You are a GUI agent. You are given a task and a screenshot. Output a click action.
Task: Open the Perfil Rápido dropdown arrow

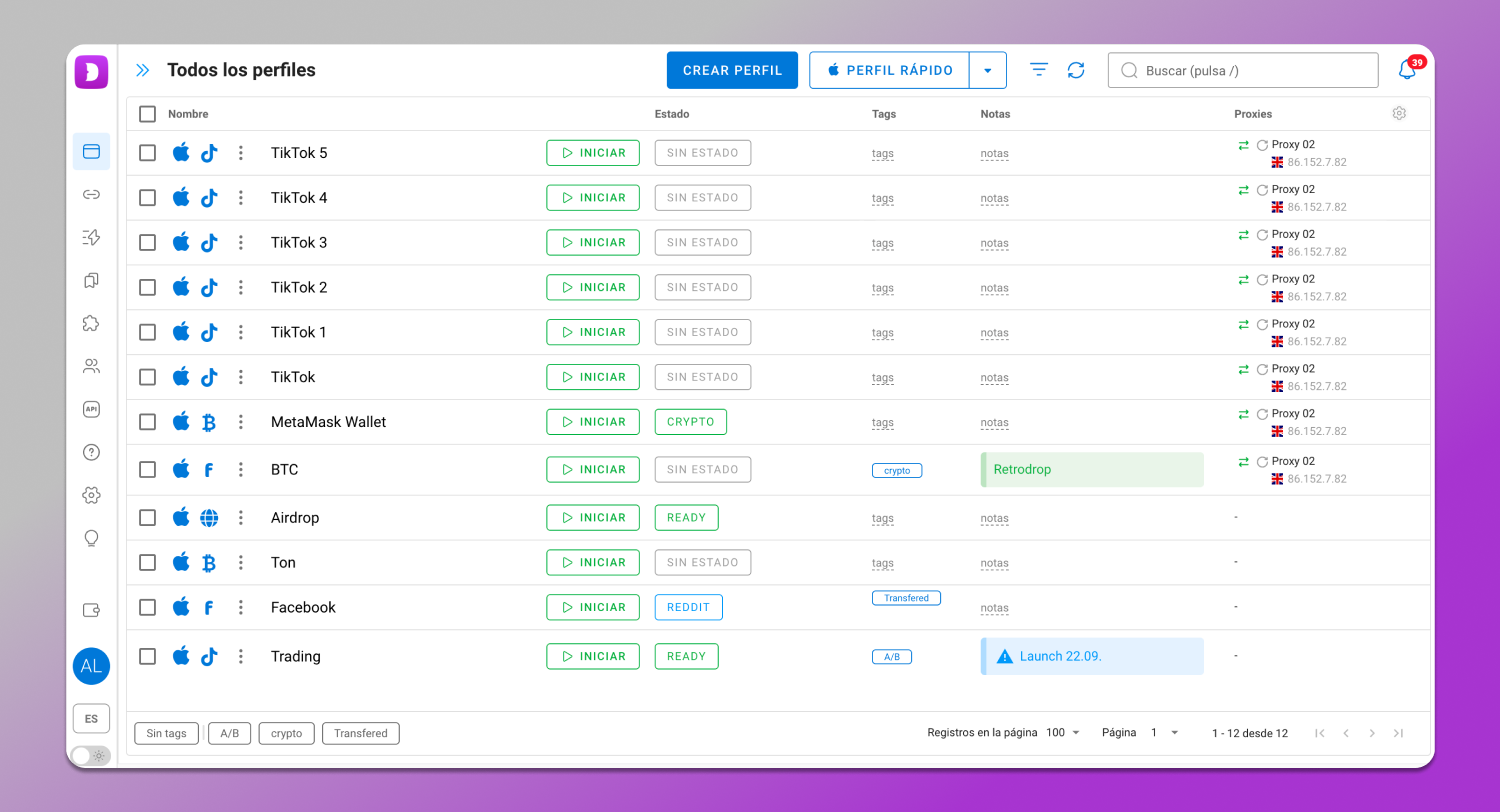point(988,71)
